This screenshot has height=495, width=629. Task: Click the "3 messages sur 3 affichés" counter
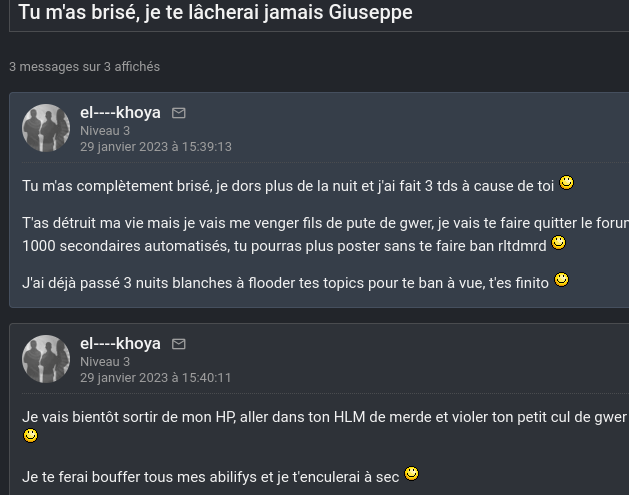click(x=84, y=67)
